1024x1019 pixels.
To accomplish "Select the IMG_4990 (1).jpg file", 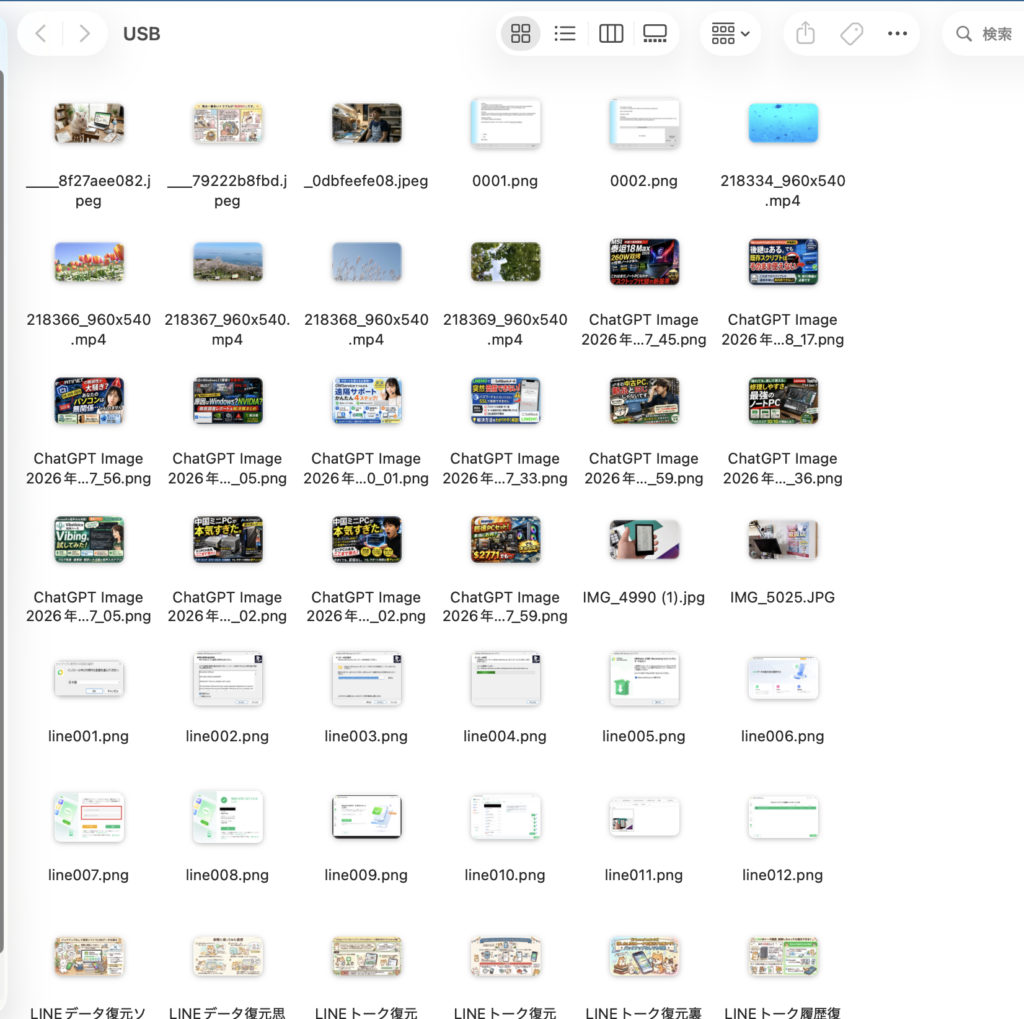I will [x=644, y=539].
